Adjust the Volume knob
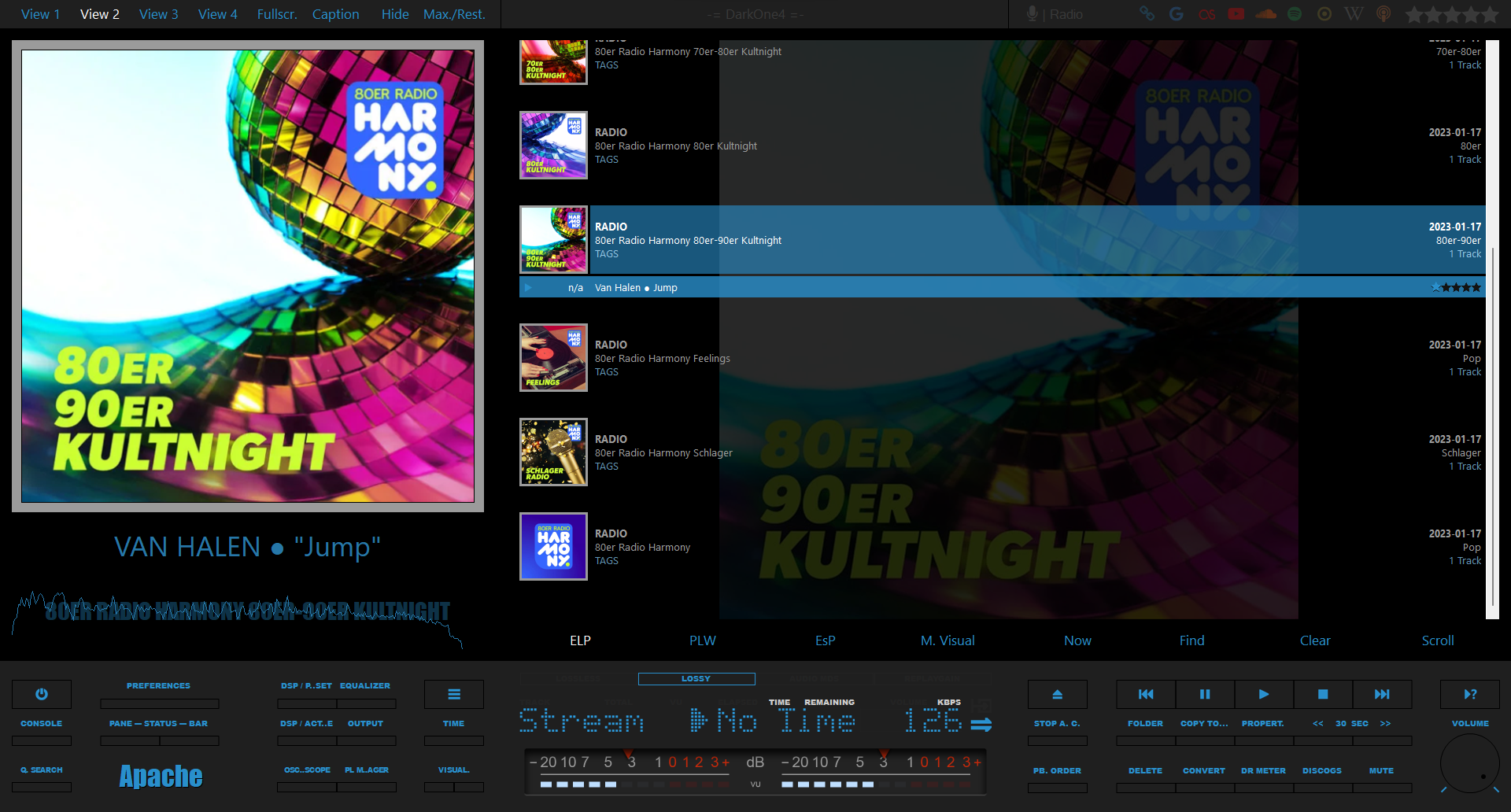This screenshot has height=812, width=1511. pos(1469,763)
